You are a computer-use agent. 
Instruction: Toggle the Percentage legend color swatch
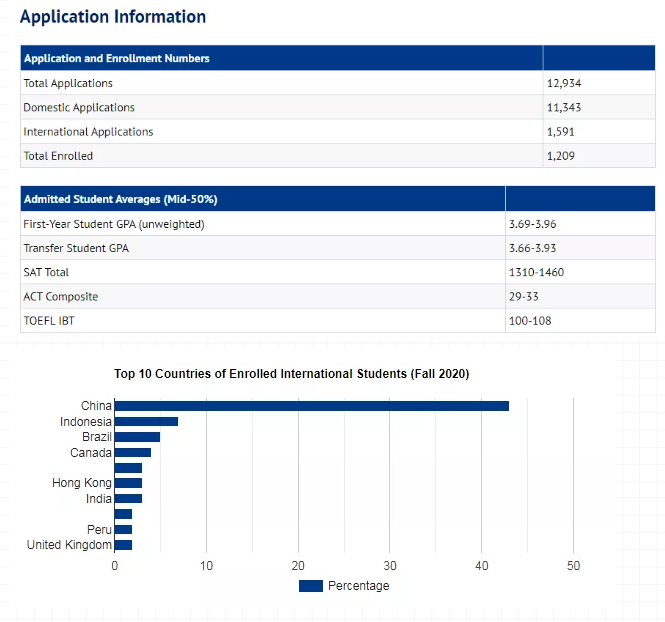tap(311, 586)
